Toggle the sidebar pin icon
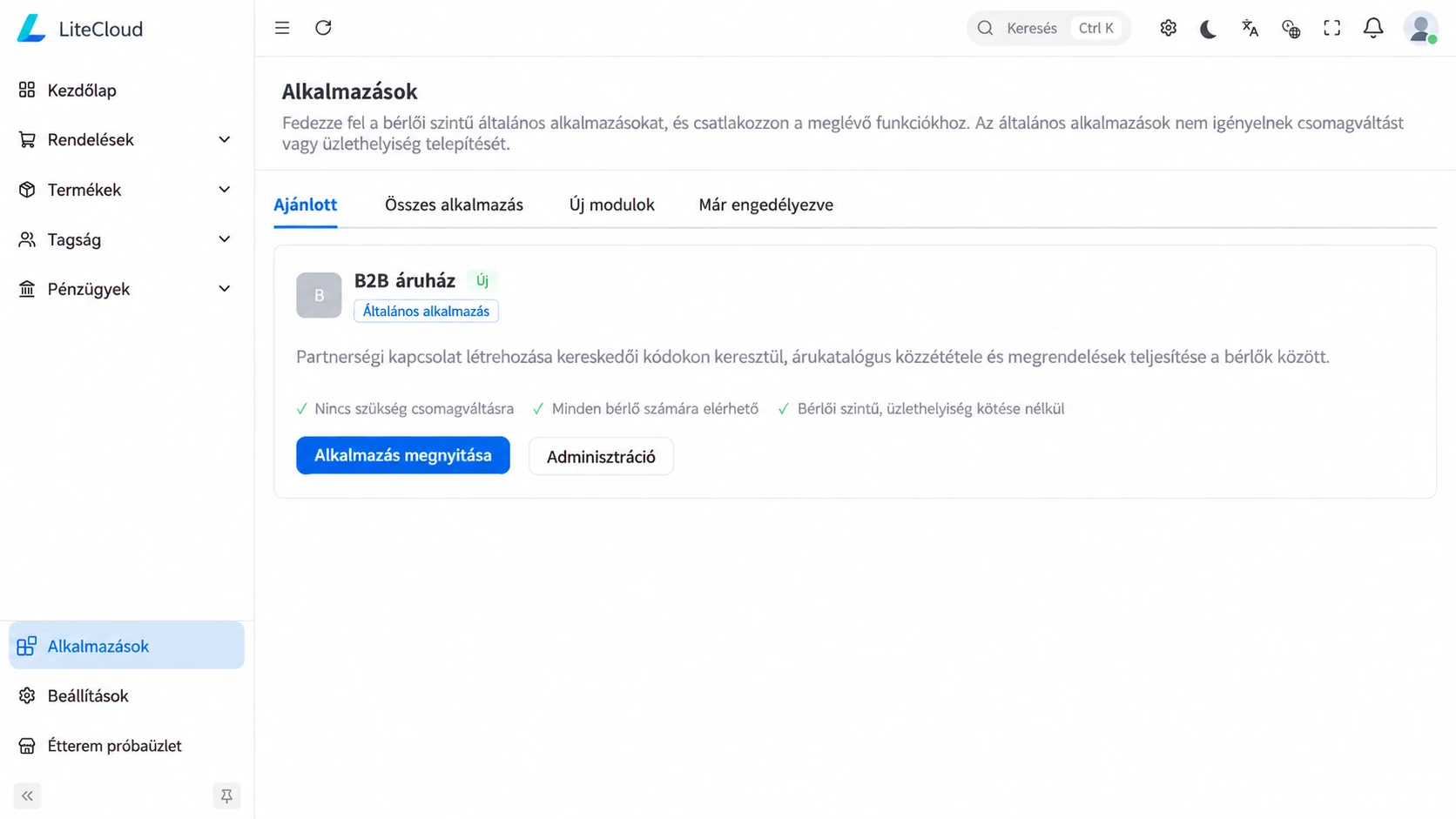This screenshot has height=819, width=1456. point(226,796)
